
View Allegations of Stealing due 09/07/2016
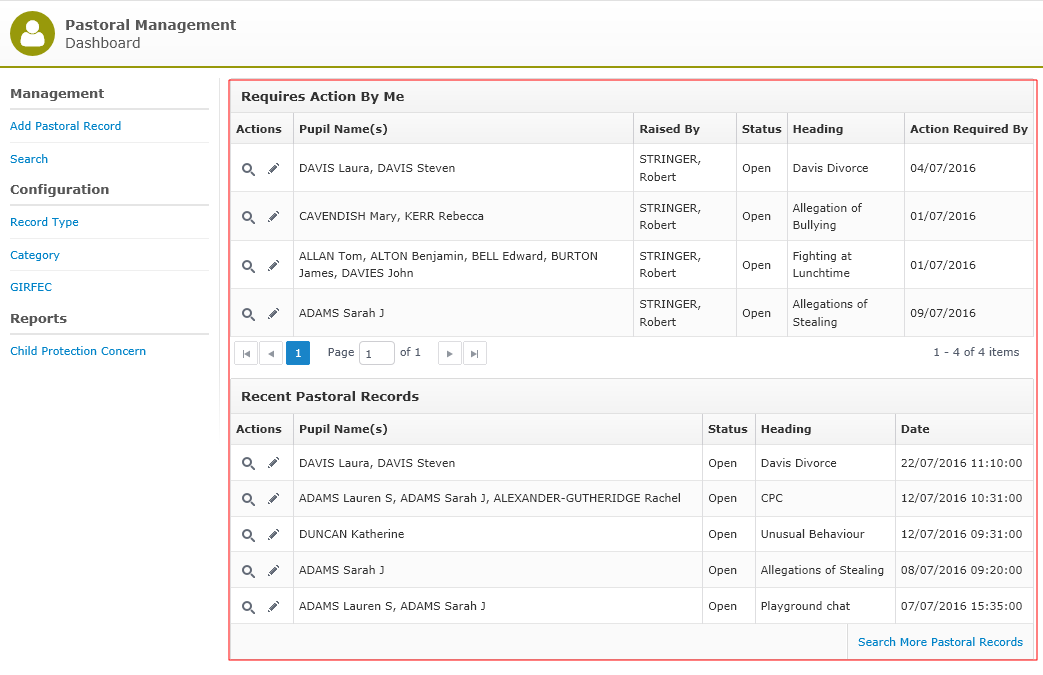point(248,314)
